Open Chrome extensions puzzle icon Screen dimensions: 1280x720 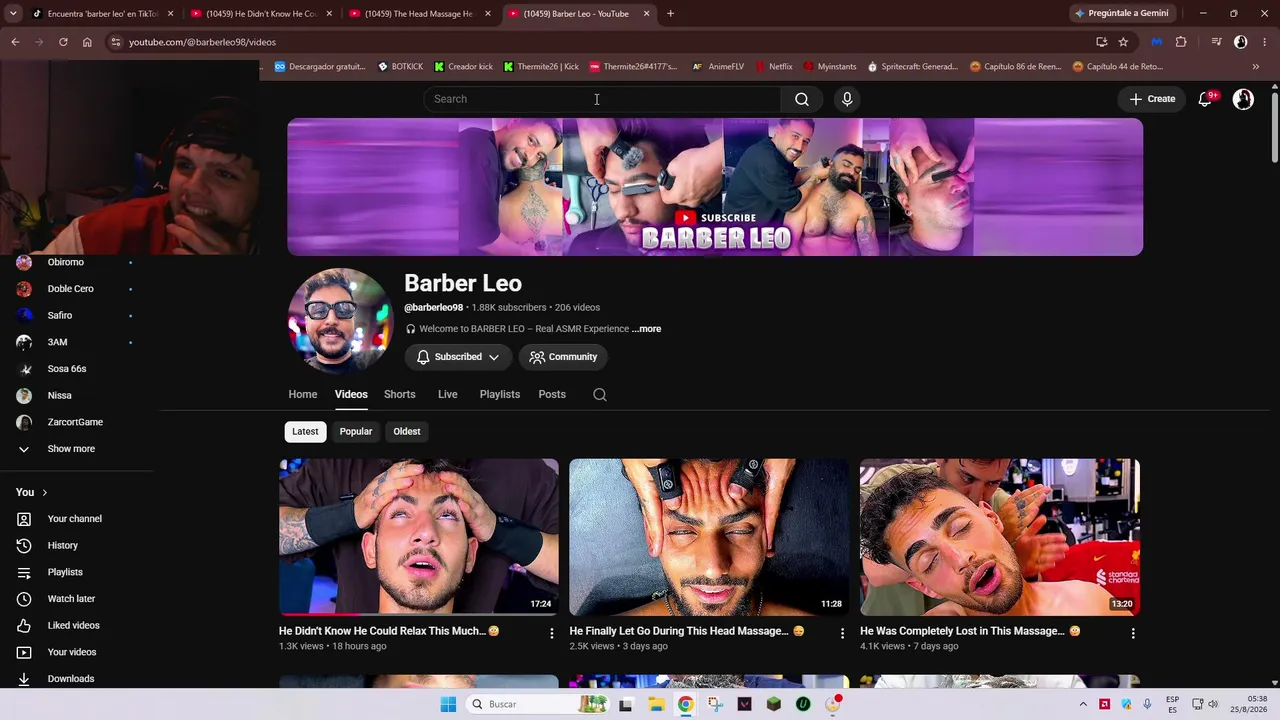tap(1181, 42)
